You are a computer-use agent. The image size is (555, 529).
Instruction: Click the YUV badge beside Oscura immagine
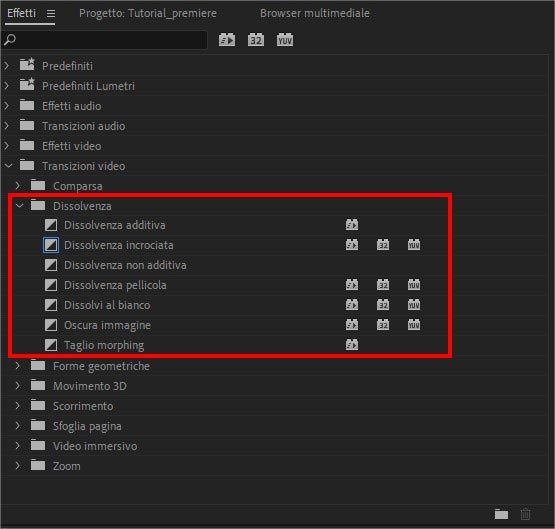coord(414,325)
